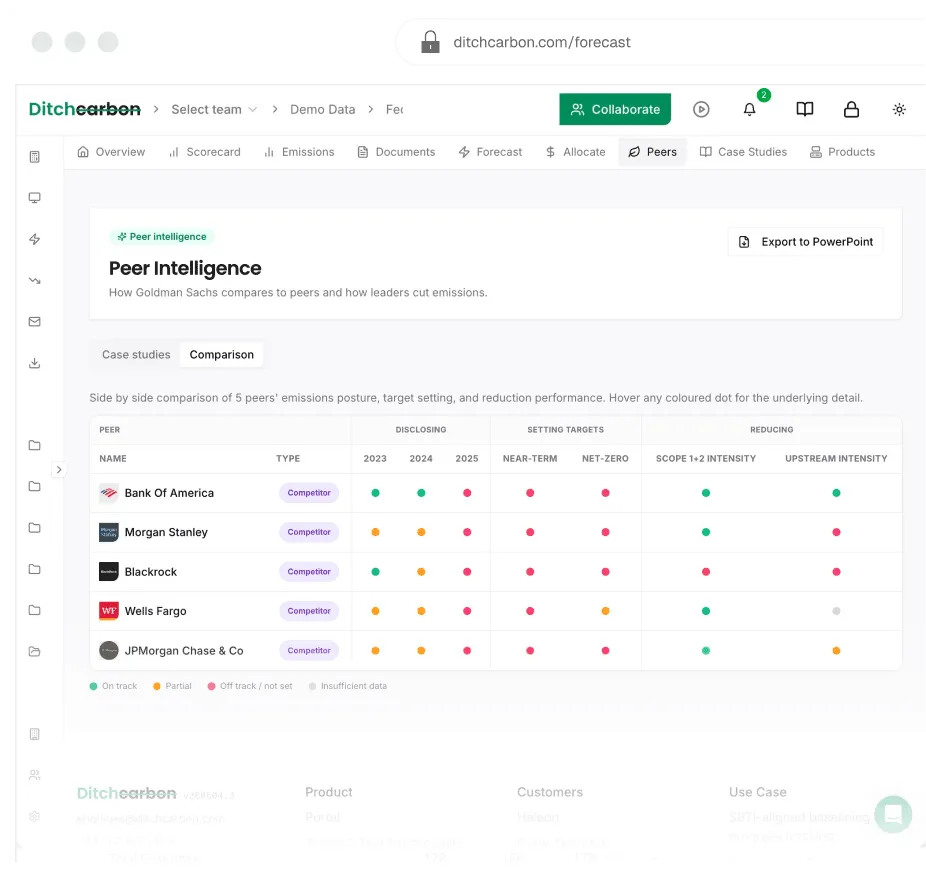This screenshot has width=926, height=869.
Task: Click Bank Of America peer name
Action: coord(169,493)
